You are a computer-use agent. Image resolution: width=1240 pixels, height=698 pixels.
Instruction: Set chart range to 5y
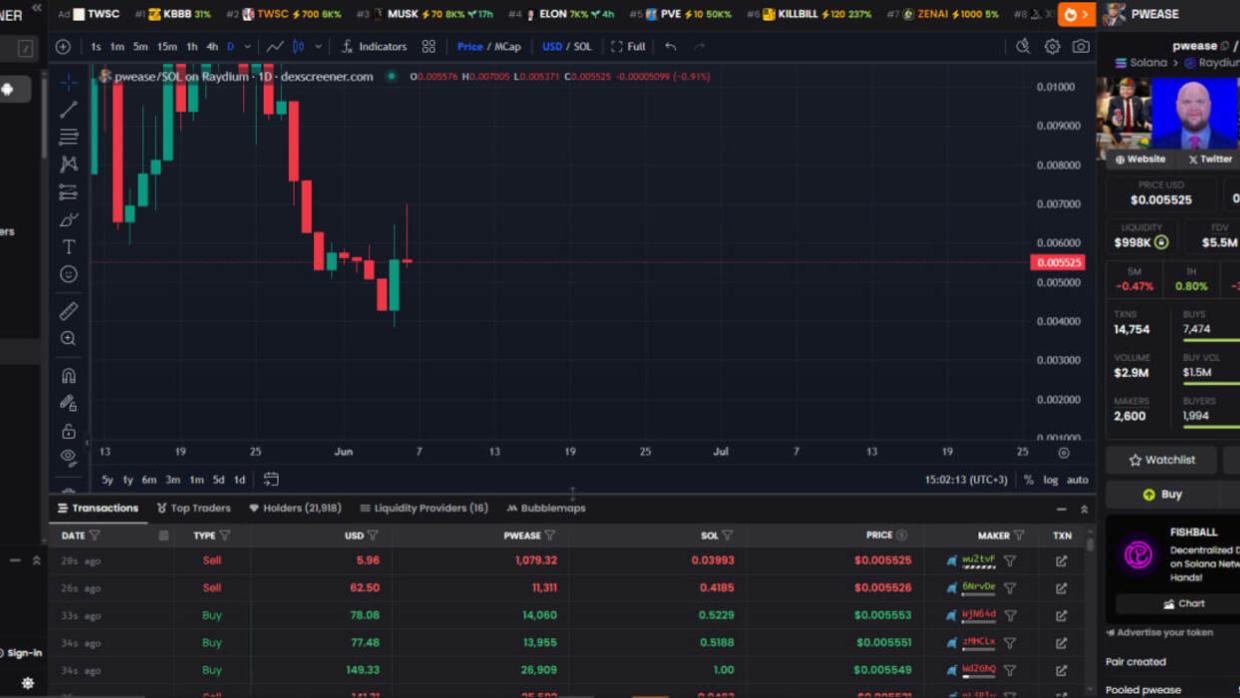[x=107, y=480]
